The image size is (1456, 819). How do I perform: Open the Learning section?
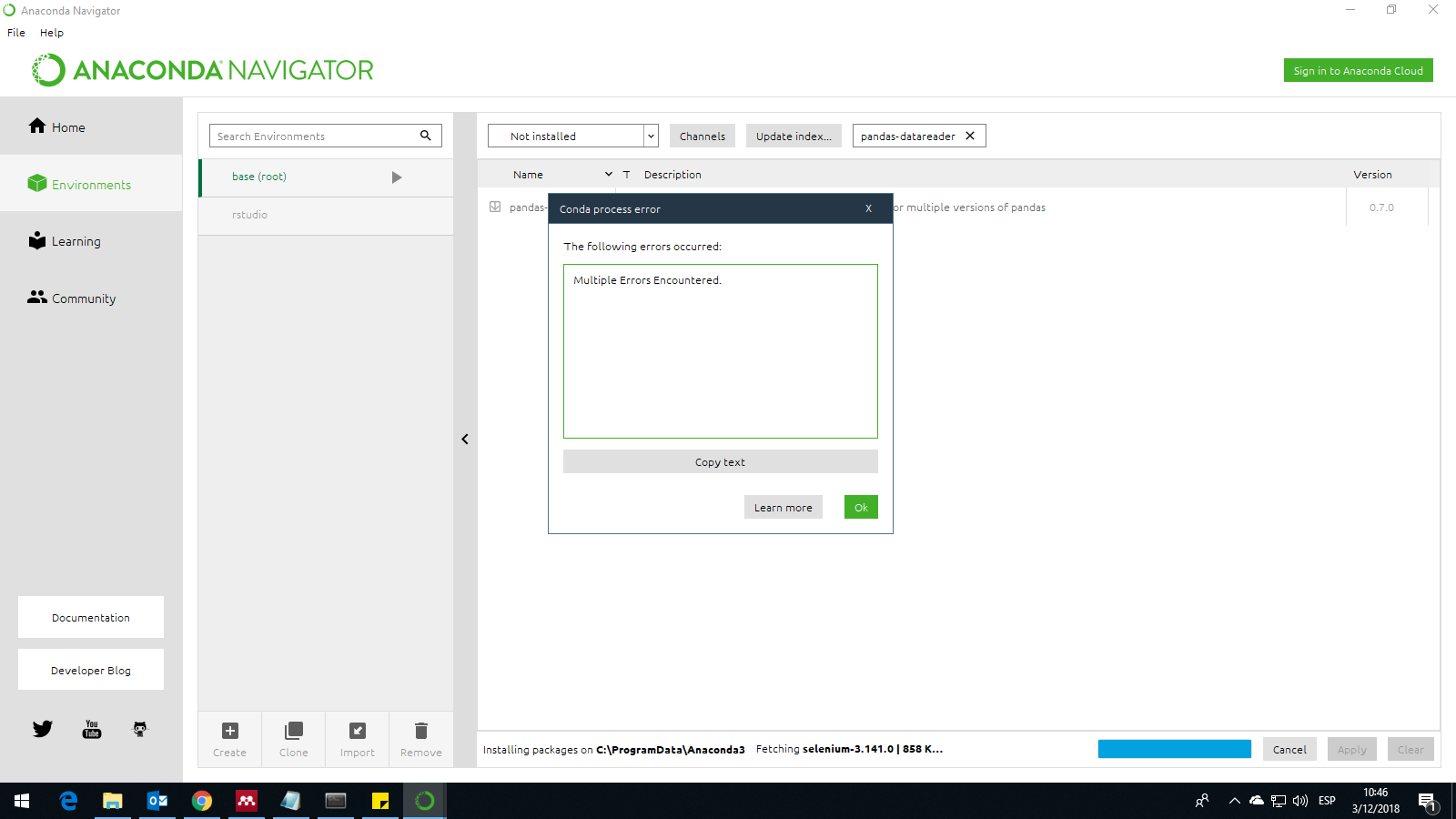click(x=76, y=241)
